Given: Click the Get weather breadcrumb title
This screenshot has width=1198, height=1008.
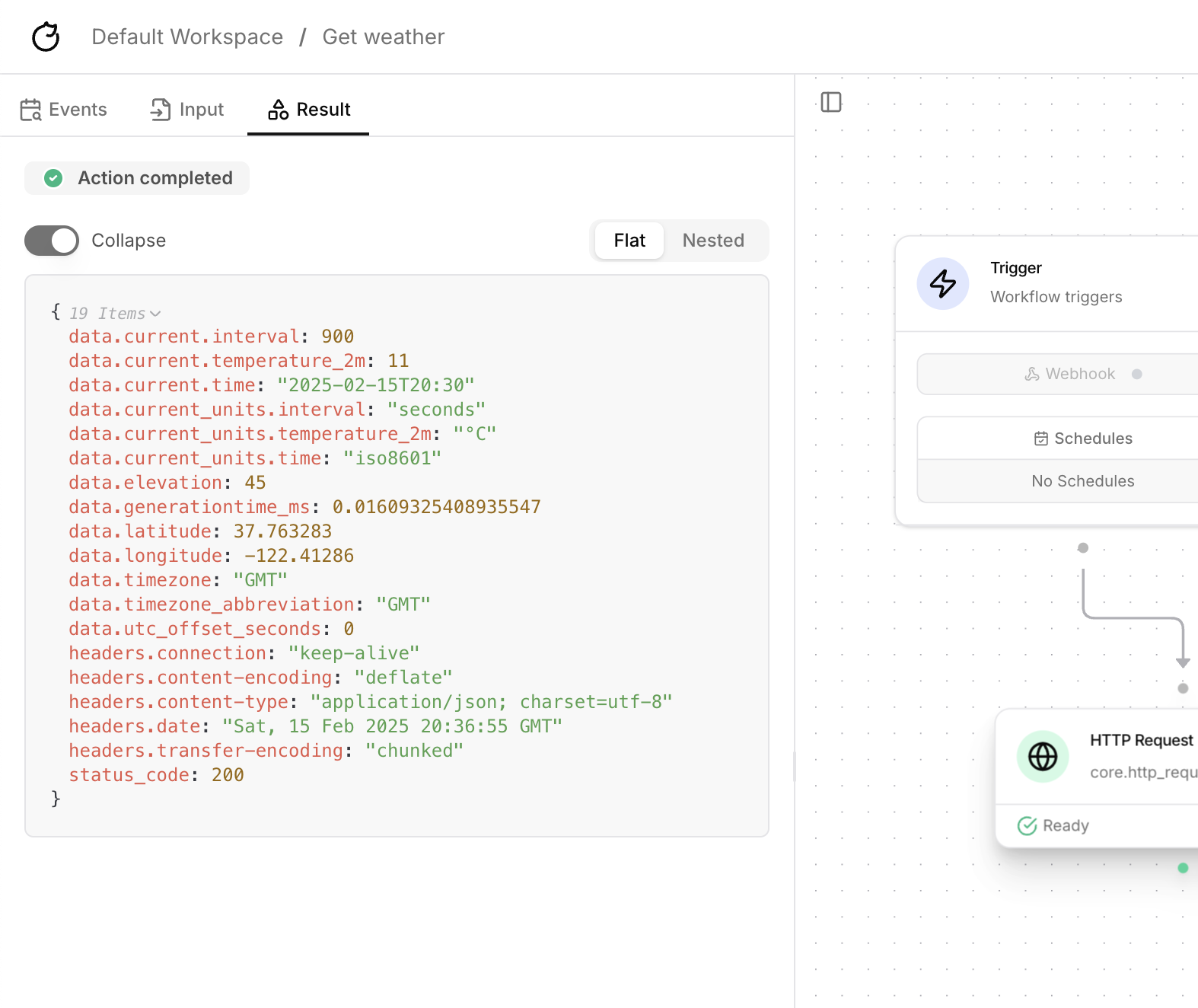Looking at the screenshot, I should tap(384, 37).
